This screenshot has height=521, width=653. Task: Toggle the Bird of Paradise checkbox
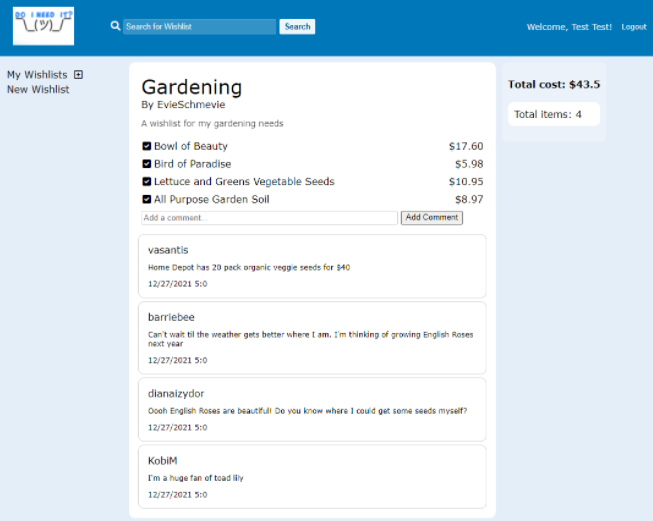[147, 164]
